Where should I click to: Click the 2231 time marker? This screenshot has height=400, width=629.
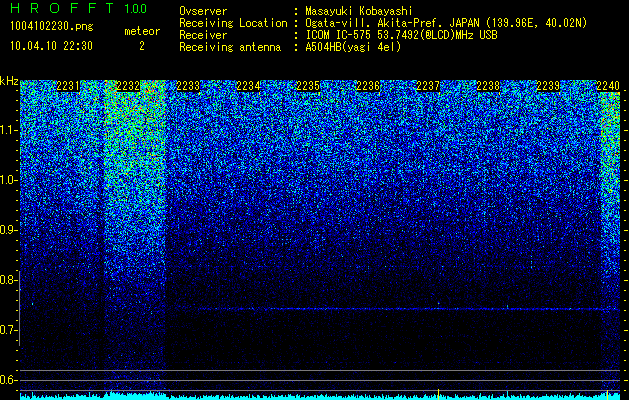[x=68, y=86]
